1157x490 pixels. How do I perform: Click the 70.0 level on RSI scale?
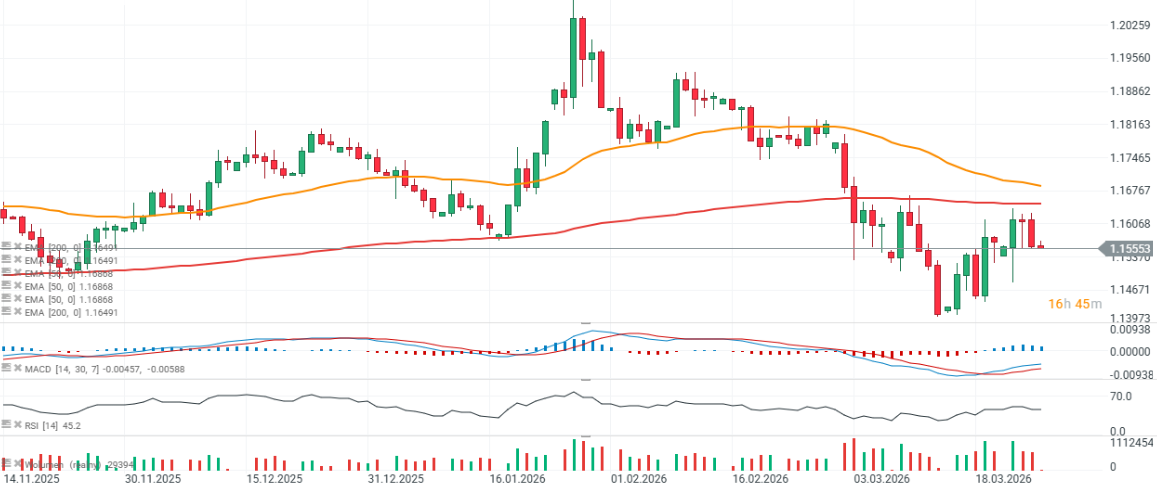tap(1119, 397)
